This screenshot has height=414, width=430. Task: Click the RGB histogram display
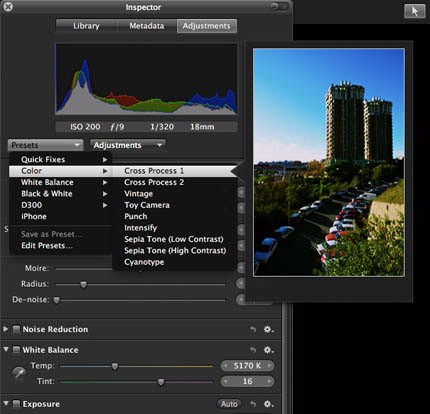tap(146, 79)
